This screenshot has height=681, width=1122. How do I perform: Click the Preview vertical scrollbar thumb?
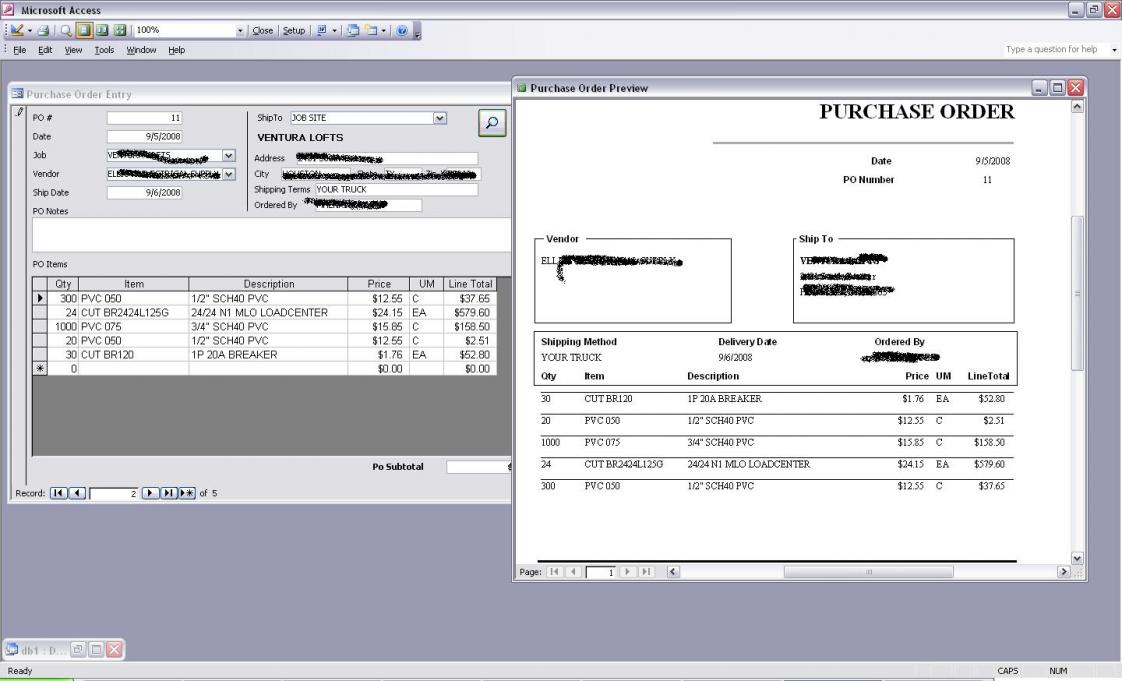[x=1077, y=293]
